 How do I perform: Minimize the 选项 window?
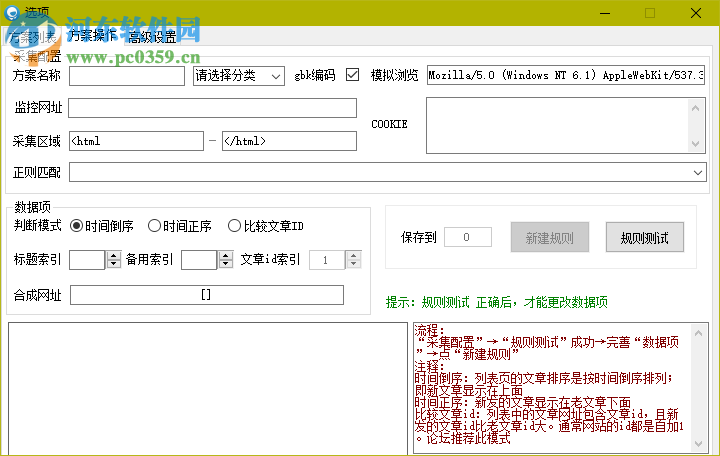click(x=605, y=13)
